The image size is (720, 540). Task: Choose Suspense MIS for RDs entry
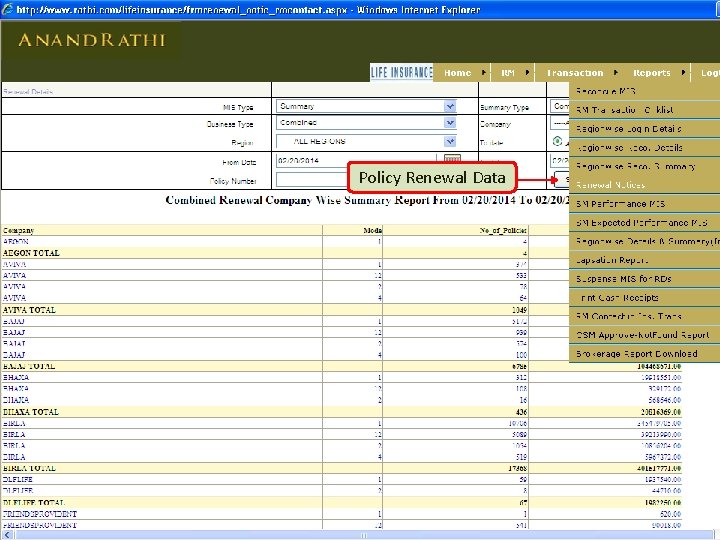click(x=644, y=279)
